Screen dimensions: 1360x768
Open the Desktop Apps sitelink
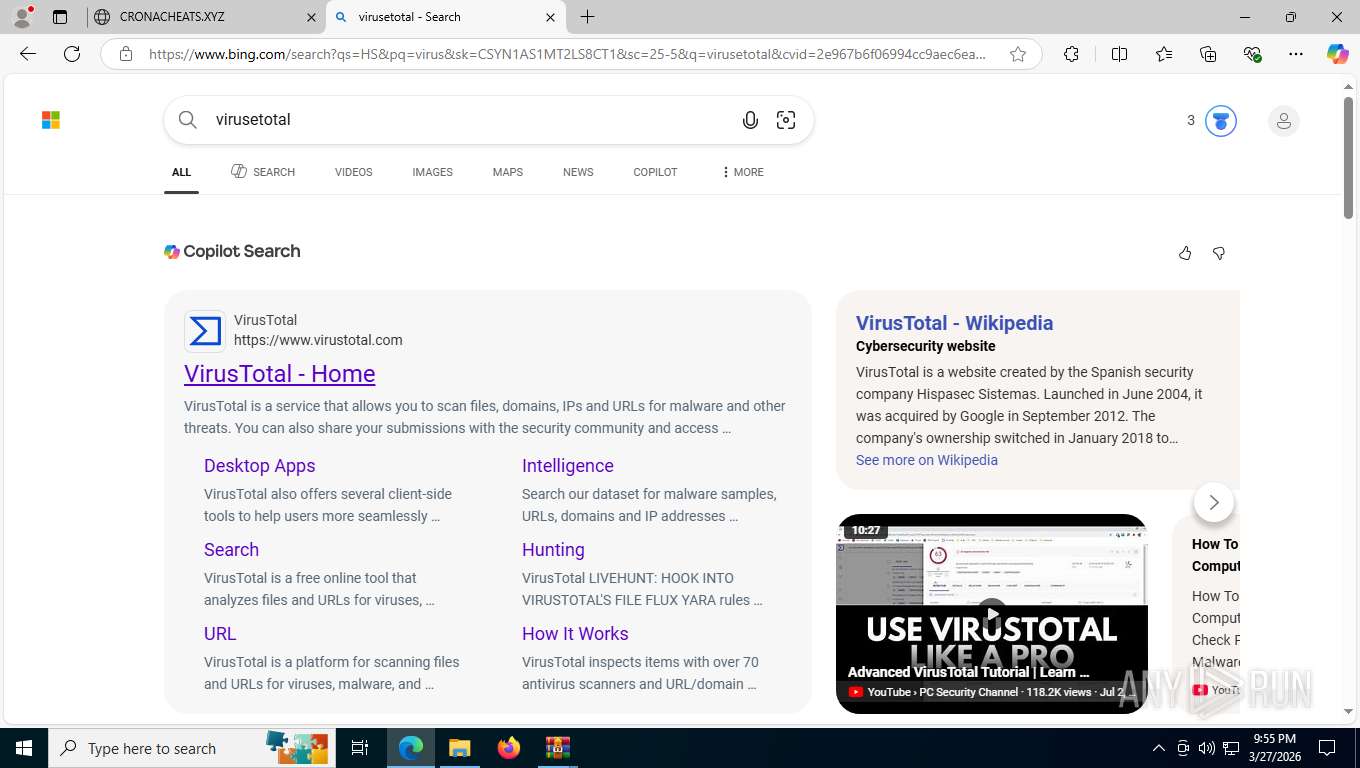click(259, 466)
